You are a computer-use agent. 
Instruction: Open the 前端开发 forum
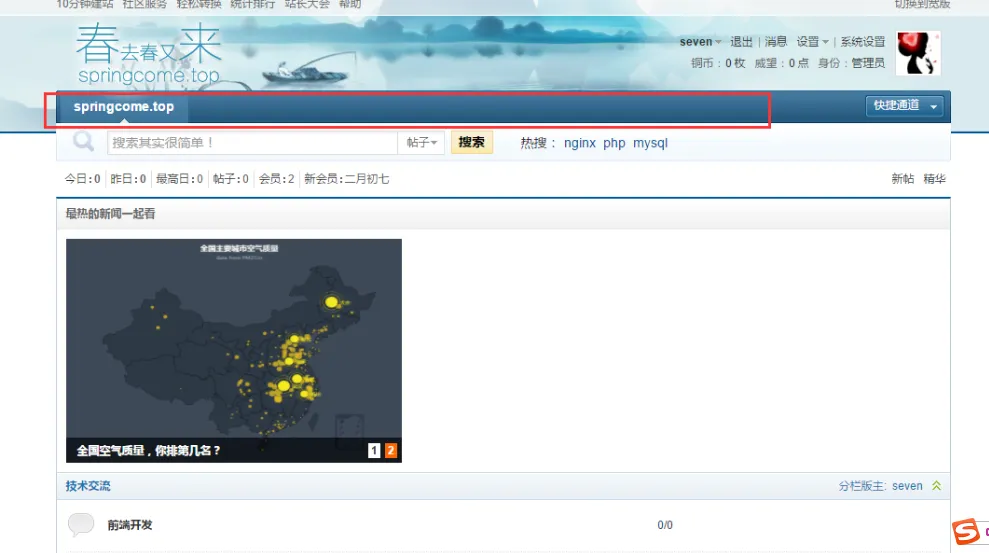[x=129, y=525]
